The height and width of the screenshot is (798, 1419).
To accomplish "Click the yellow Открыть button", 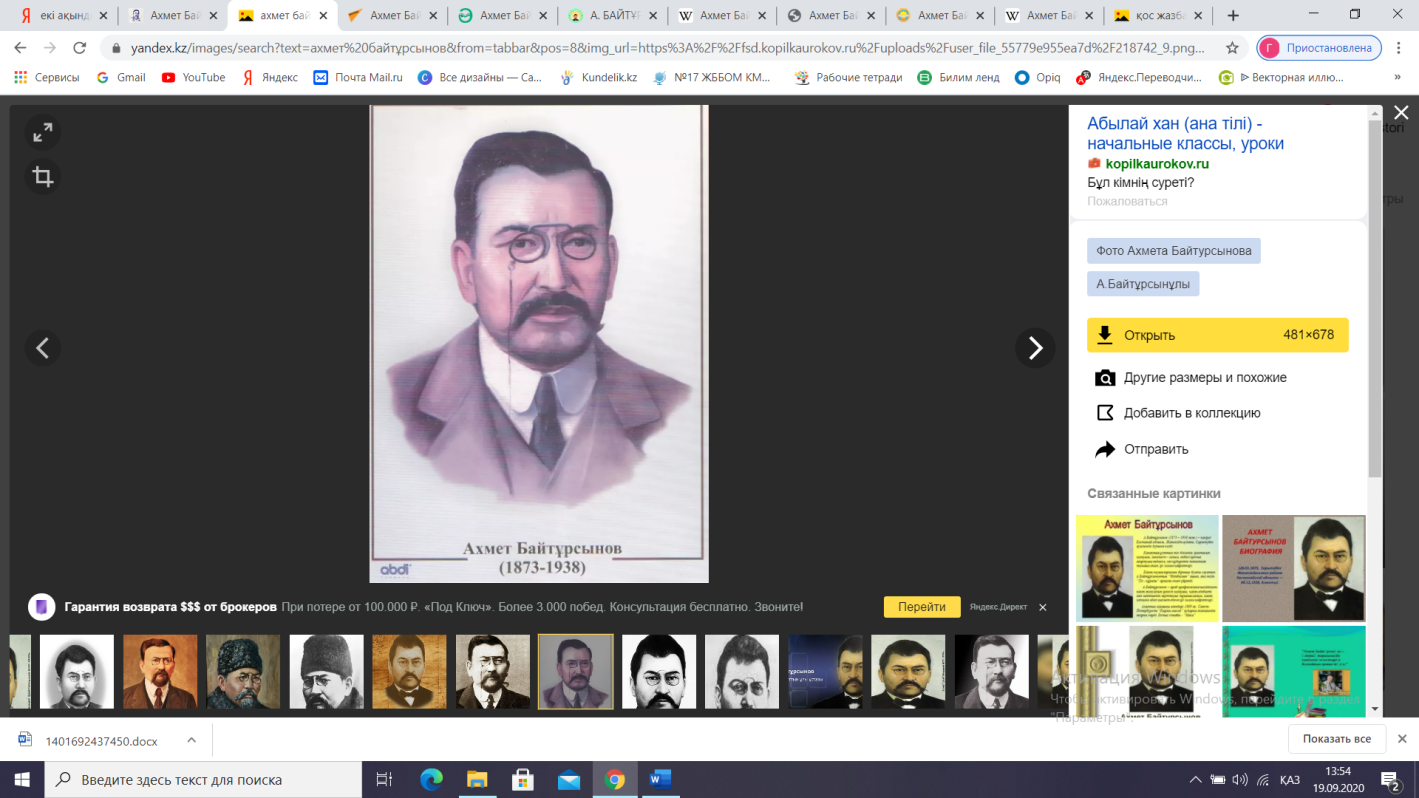I will point(1218,335).
